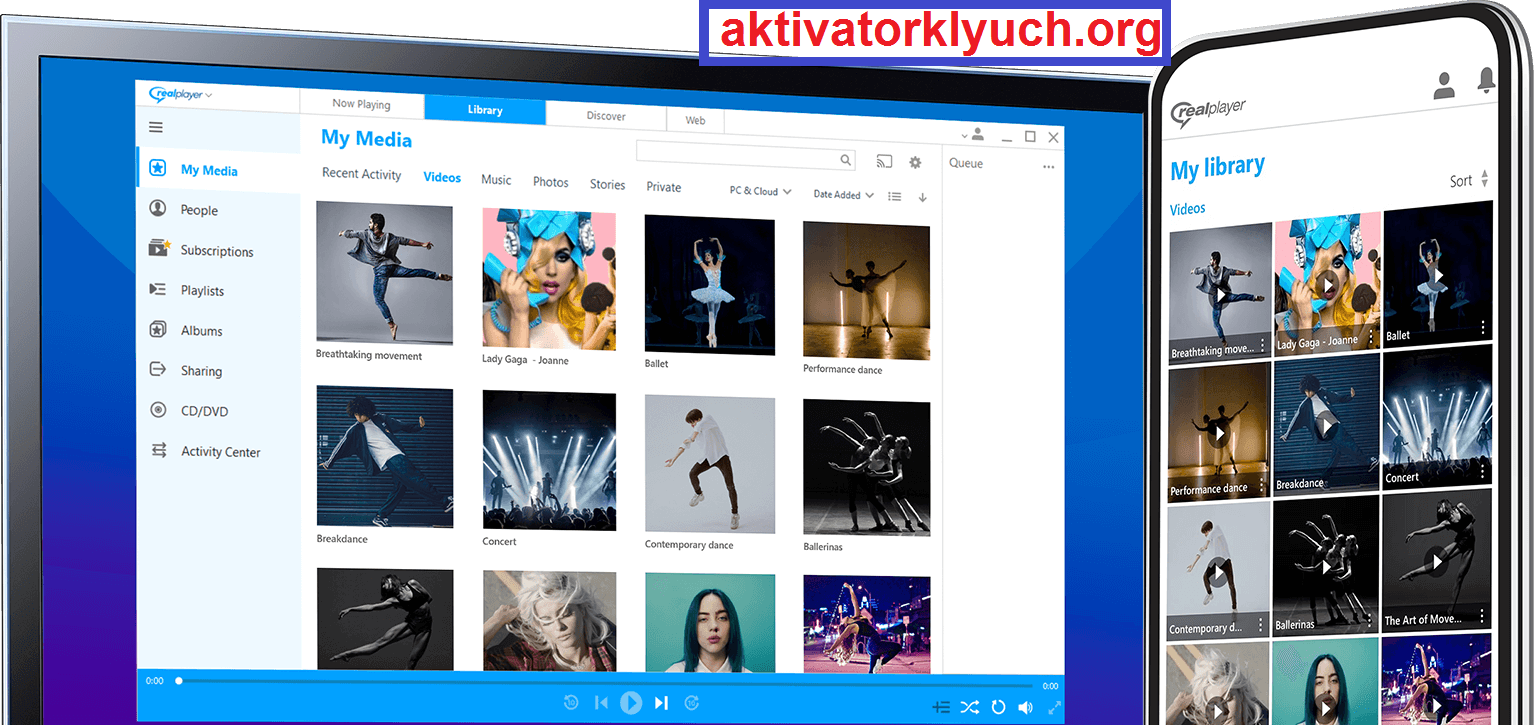Click the My Media star icon
The height and width of the screenshot is (725, 1534).
point(157,168)
